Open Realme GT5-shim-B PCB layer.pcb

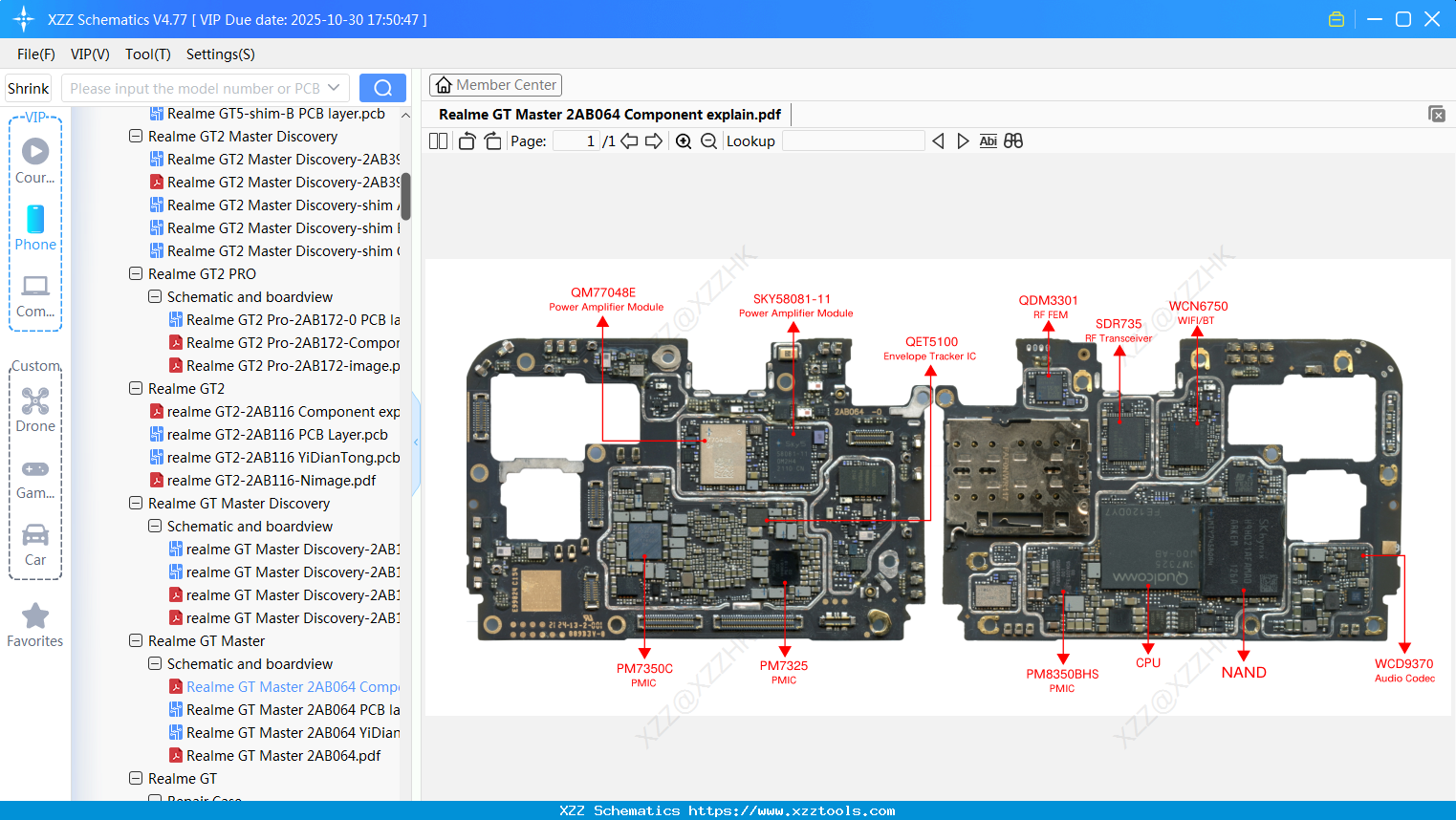(276, 114)
